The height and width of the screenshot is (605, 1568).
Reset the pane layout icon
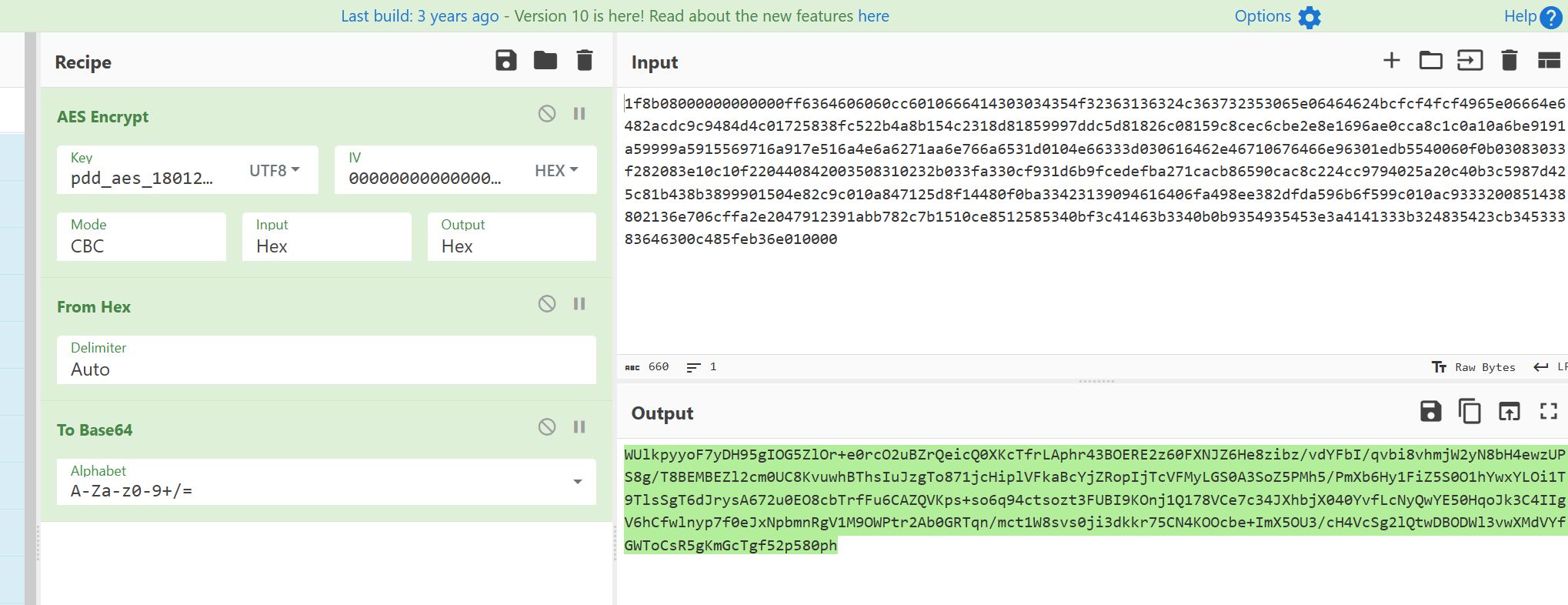1548,61
